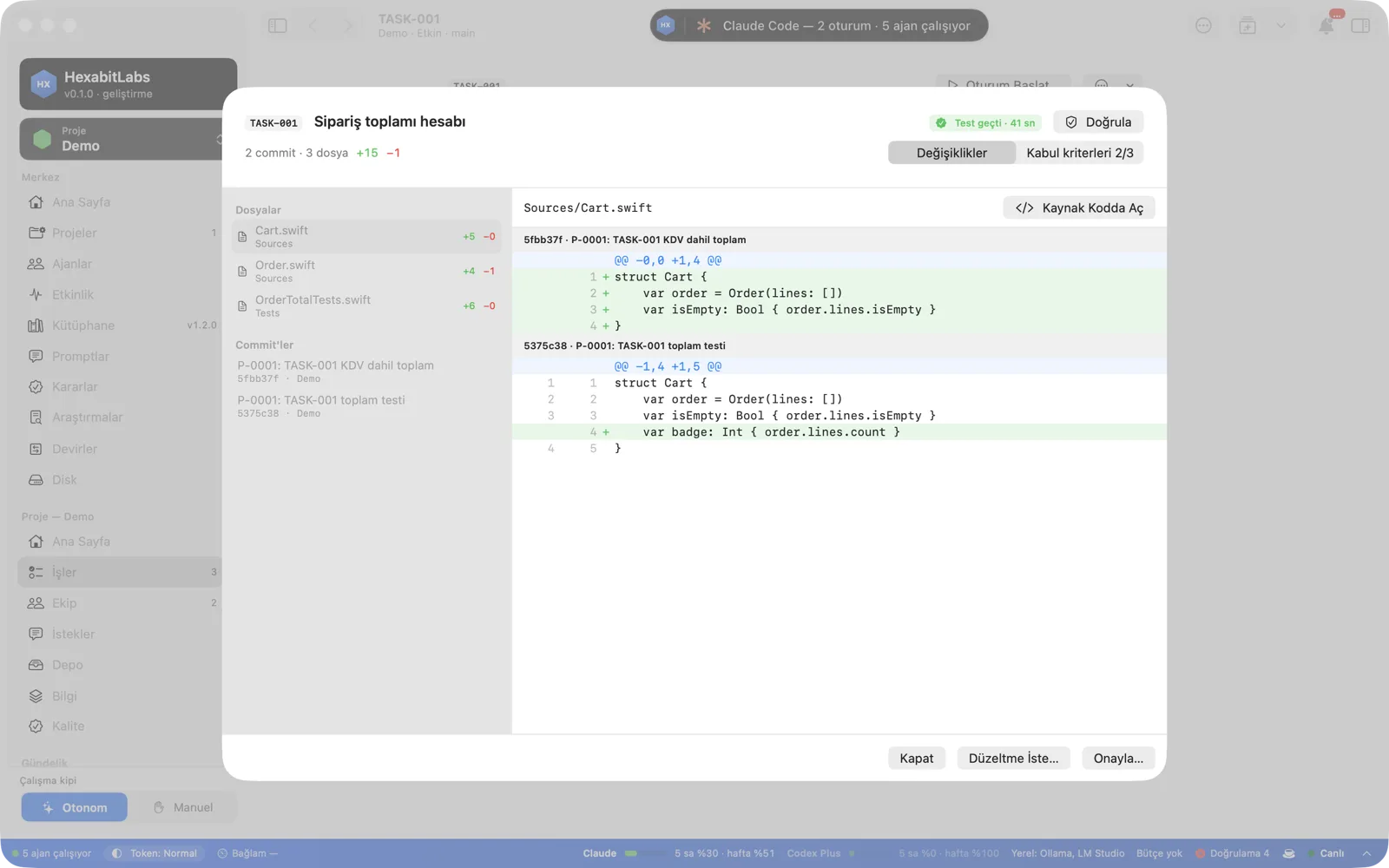Screen dimensions: 1389x868
Task: Open İstekler requests section
Action: point(120,634)
